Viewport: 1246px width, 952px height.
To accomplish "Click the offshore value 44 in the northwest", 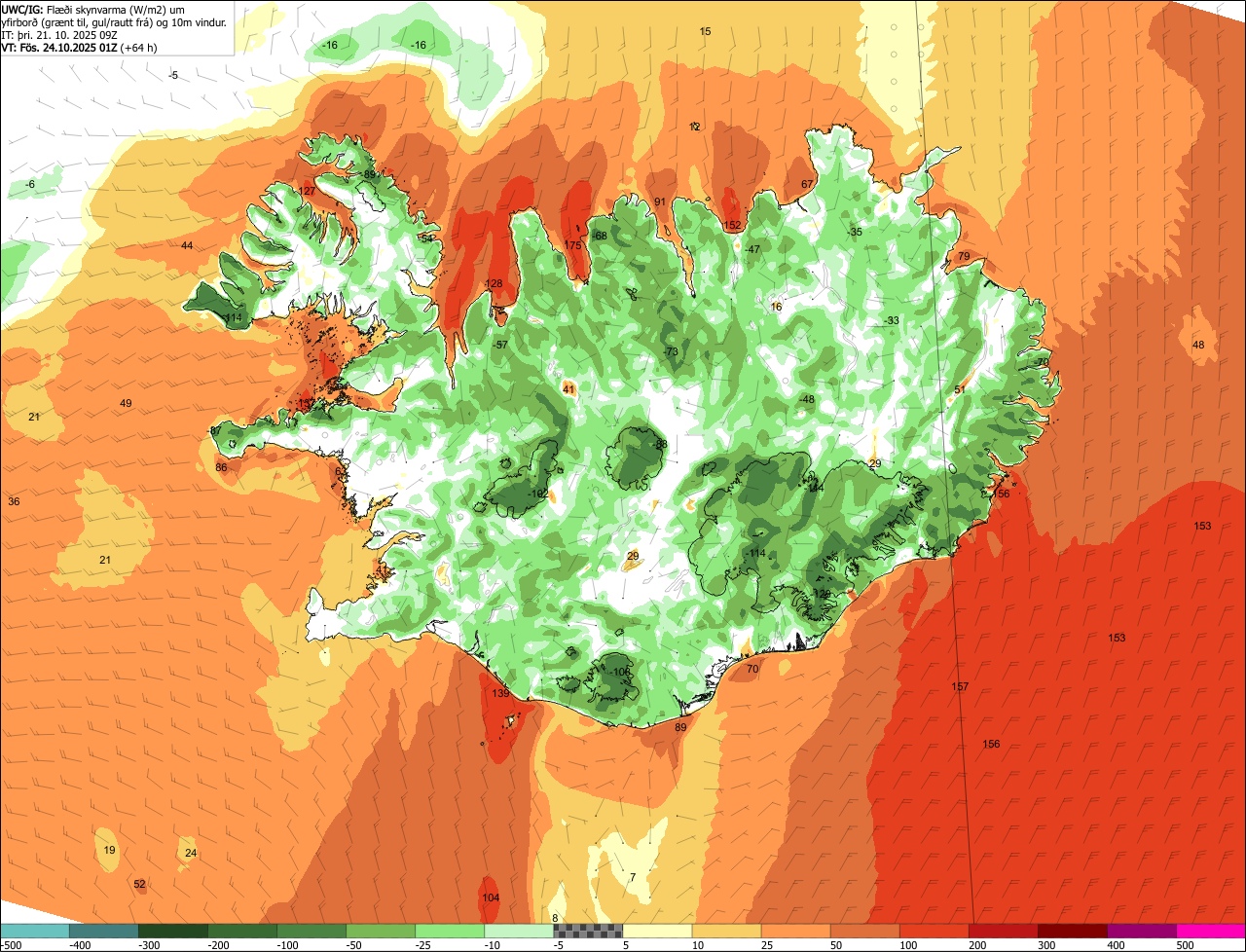I will coord(187,245).
